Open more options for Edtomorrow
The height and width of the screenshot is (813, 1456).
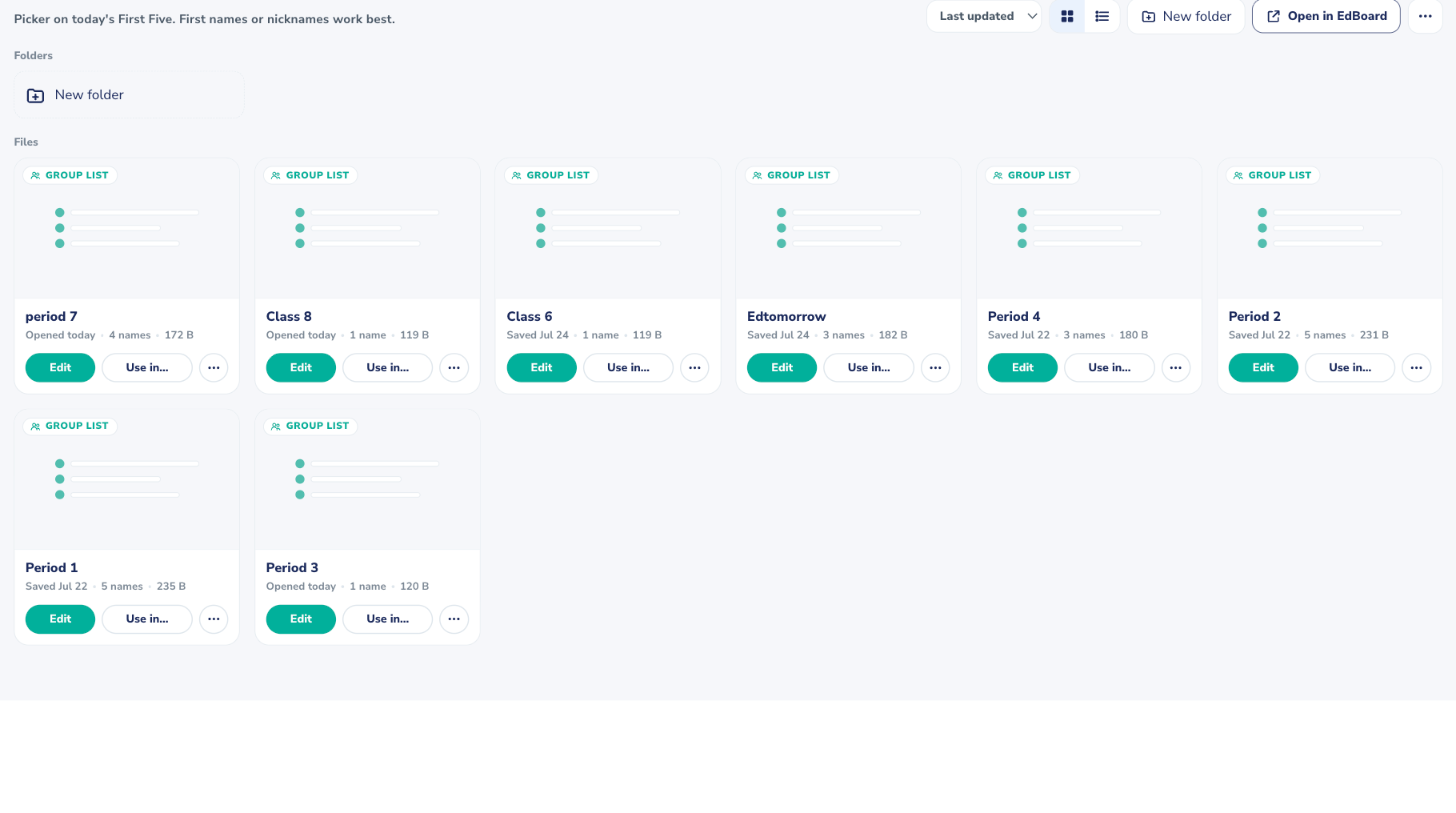pos(935,368)
